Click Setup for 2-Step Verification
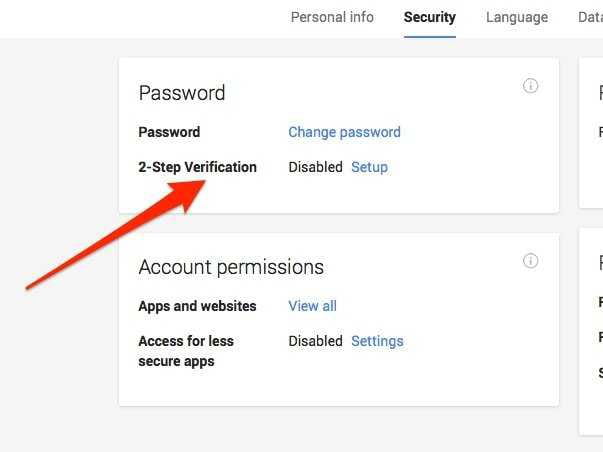 coord(369,167)
